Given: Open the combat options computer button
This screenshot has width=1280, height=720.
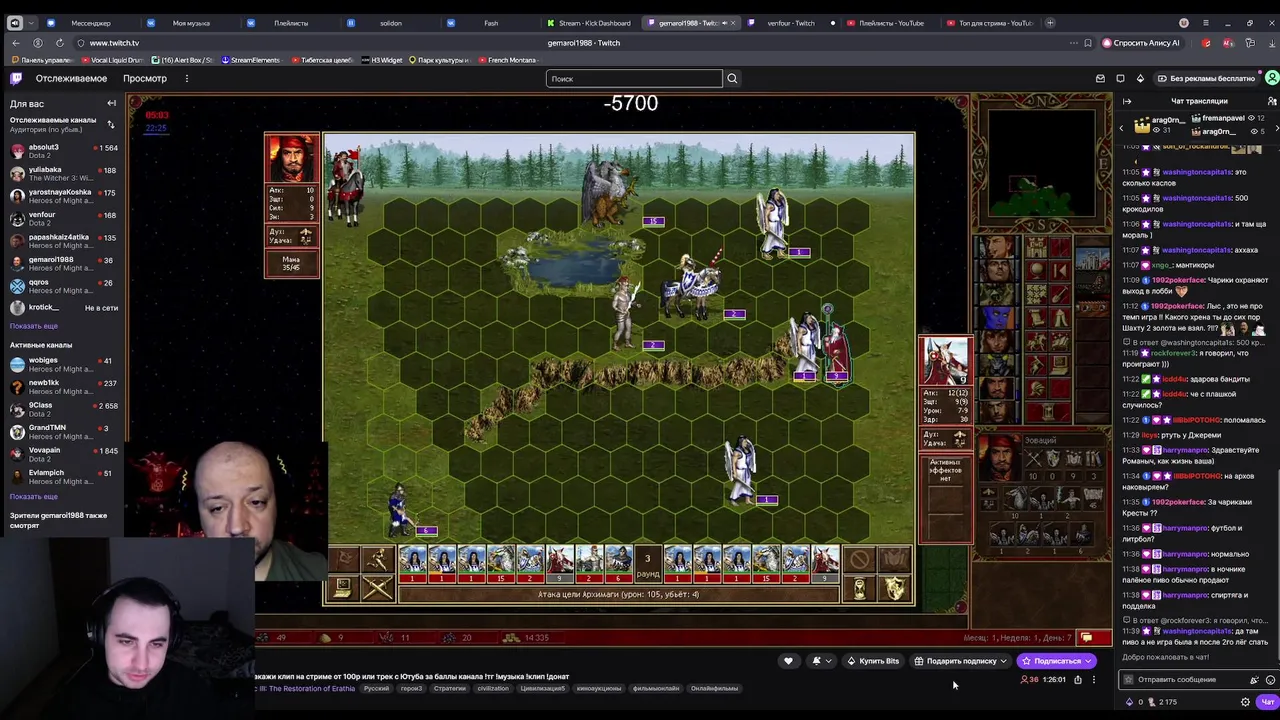Looking at the screenshot, I should point(343,589).
